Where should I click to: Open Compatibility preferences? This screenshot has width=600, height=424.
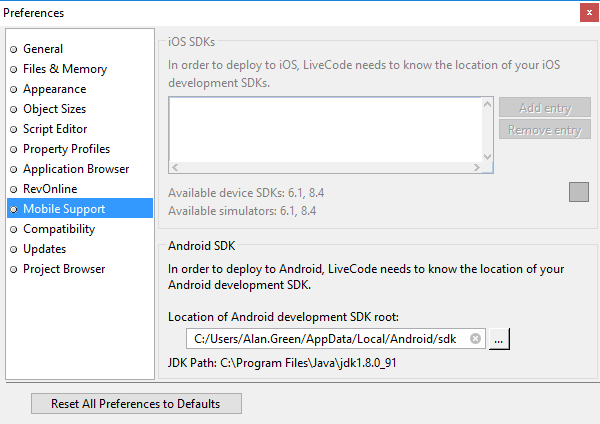(59, 229)
